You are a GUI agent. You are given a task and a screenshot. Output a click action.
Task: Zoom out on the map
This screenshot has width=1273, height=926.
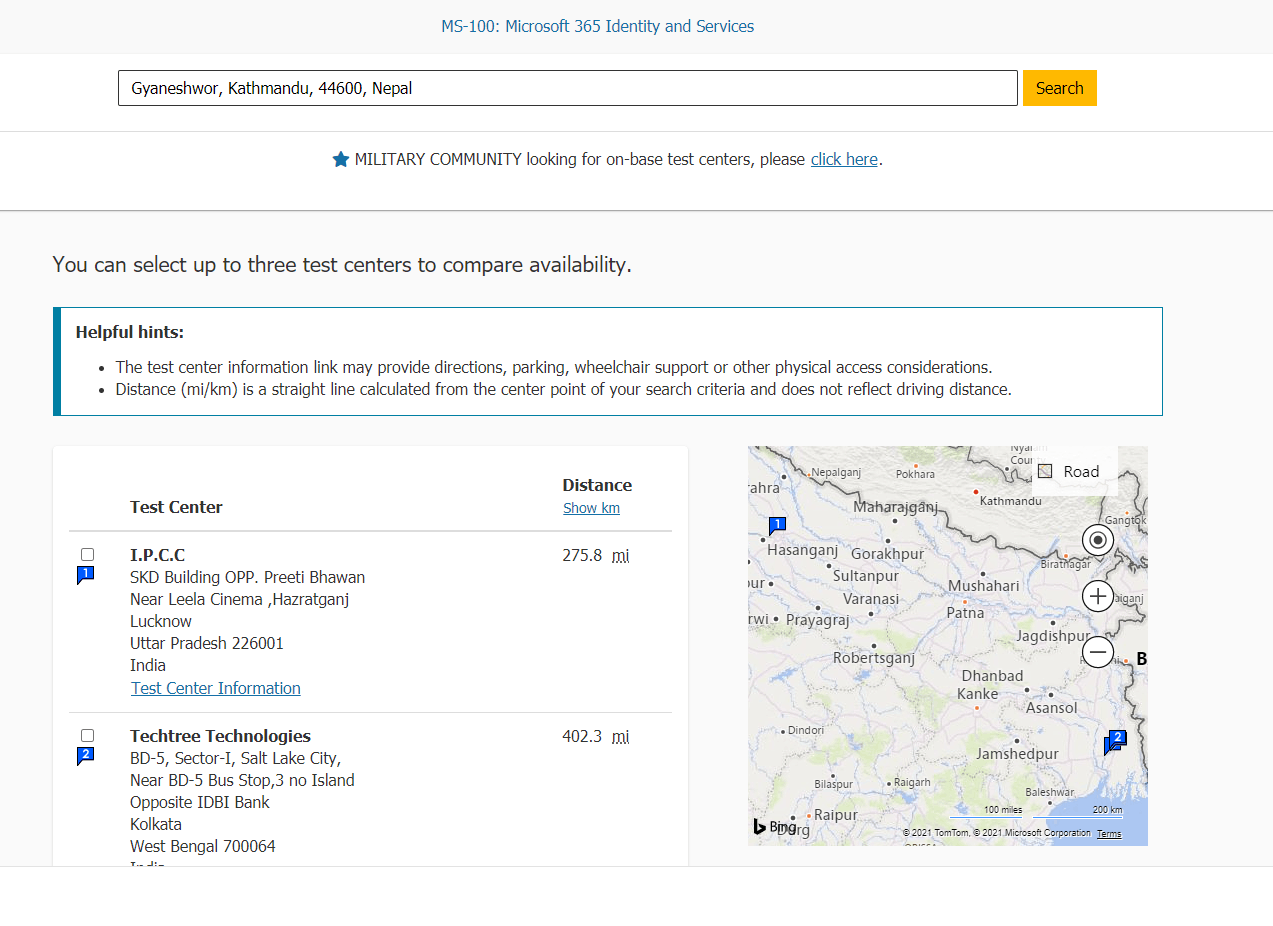pos(1098,653)
